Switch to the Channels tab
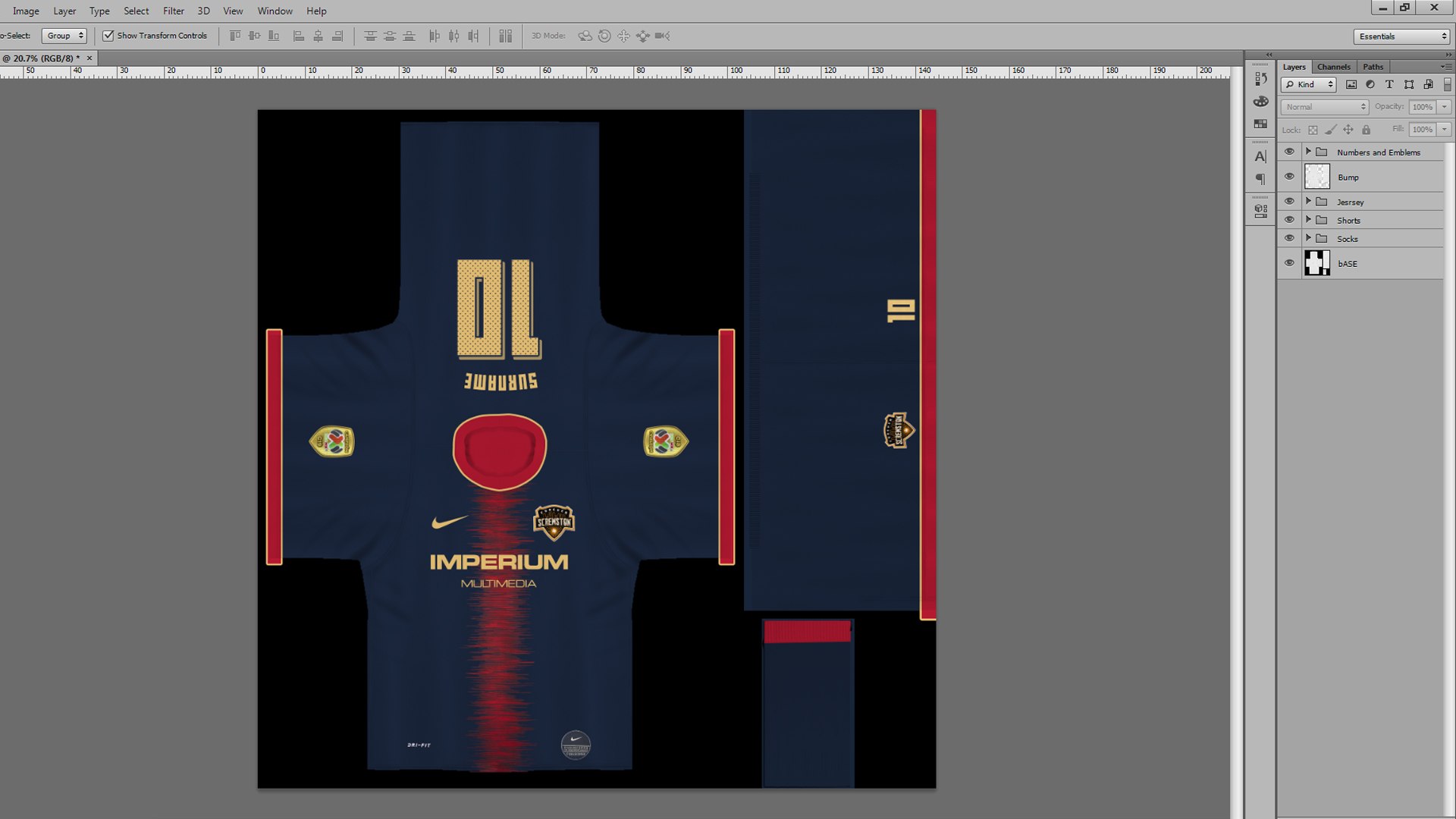The height and width of the screenshot is (819, 1456). 1333,67
